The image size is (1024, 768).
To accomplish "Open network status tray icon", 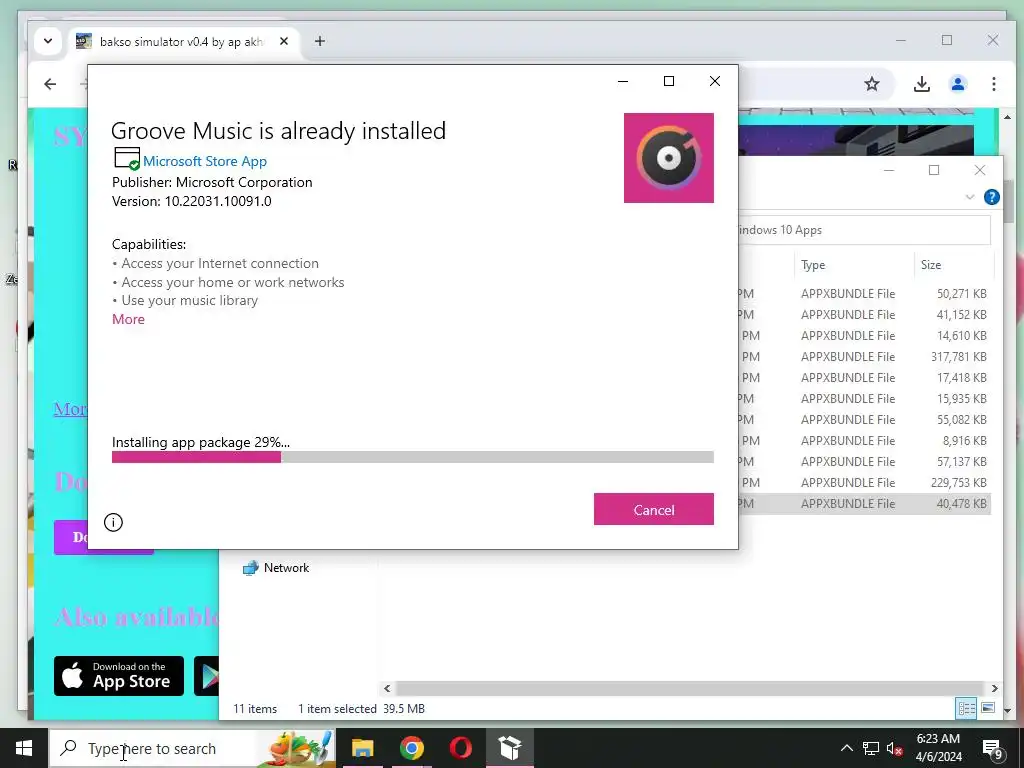I will pyautogui.click(x=871, y=748).
